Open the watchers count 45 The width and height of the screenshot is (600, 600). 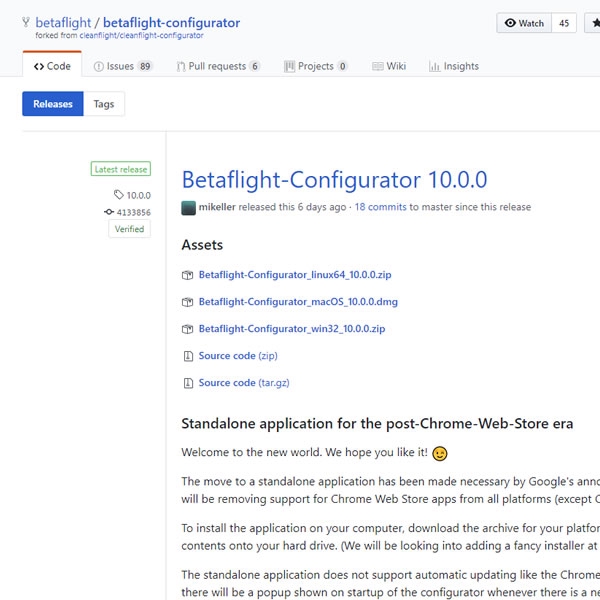[564, 23]
